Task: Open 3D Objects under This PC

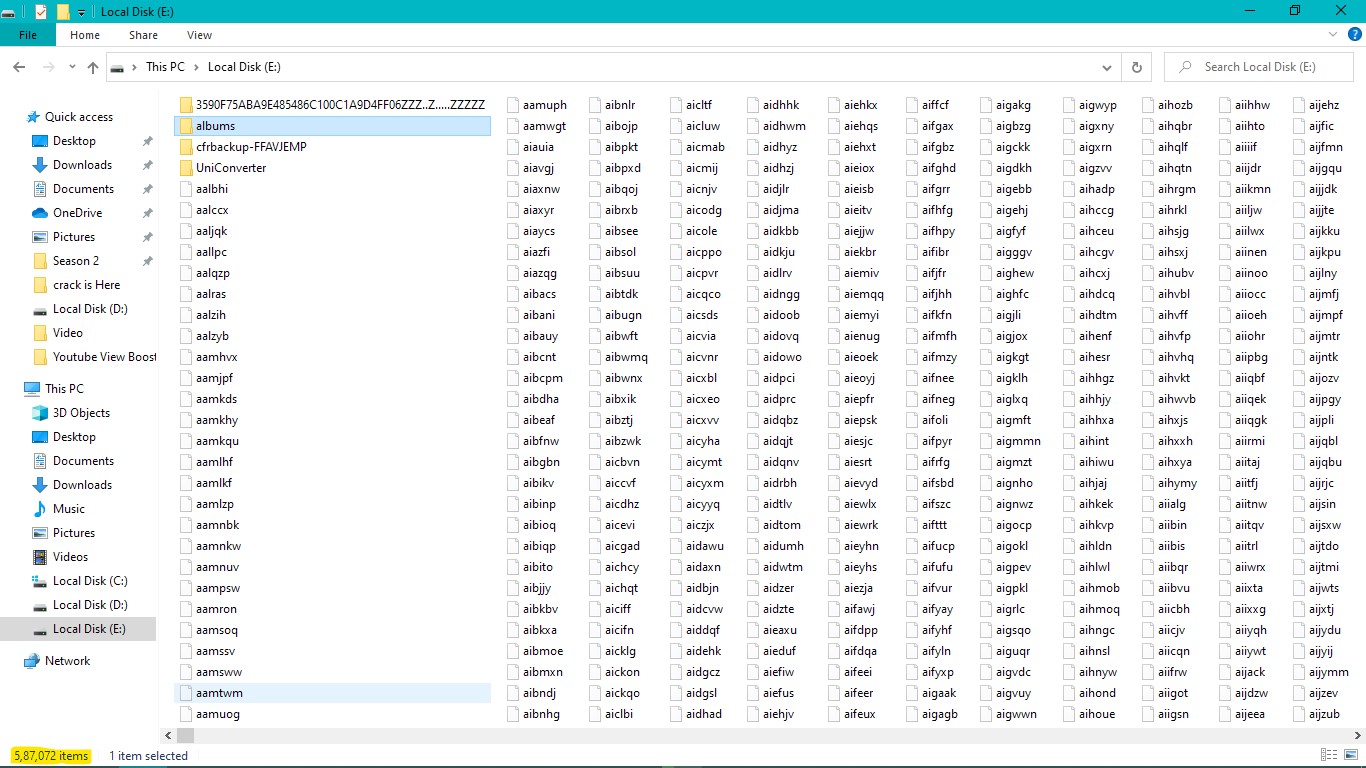Action: tap(81, 413)
